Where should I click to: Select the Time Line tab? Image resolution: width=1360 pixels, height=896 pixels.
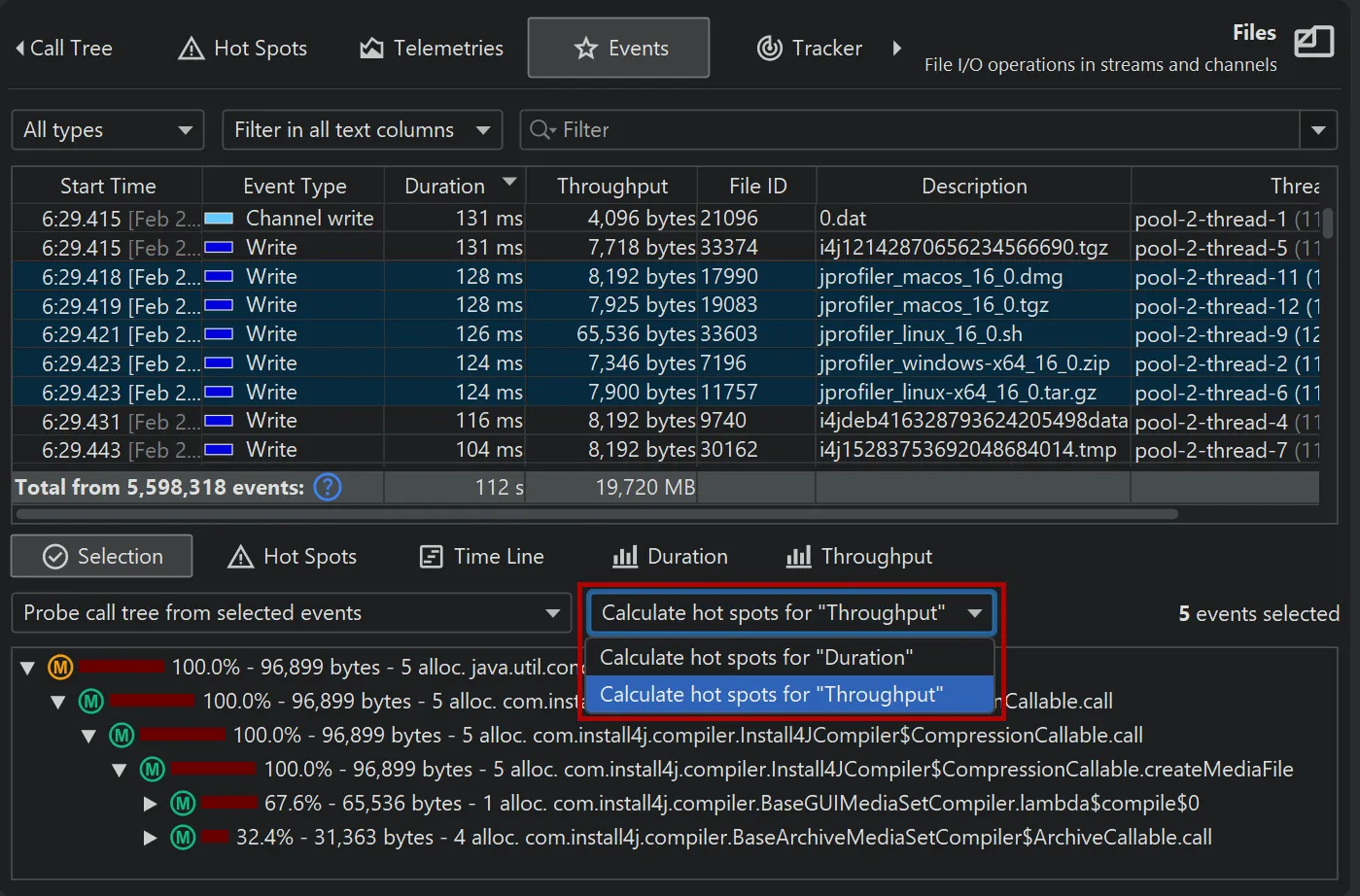[x=481, y=556]
